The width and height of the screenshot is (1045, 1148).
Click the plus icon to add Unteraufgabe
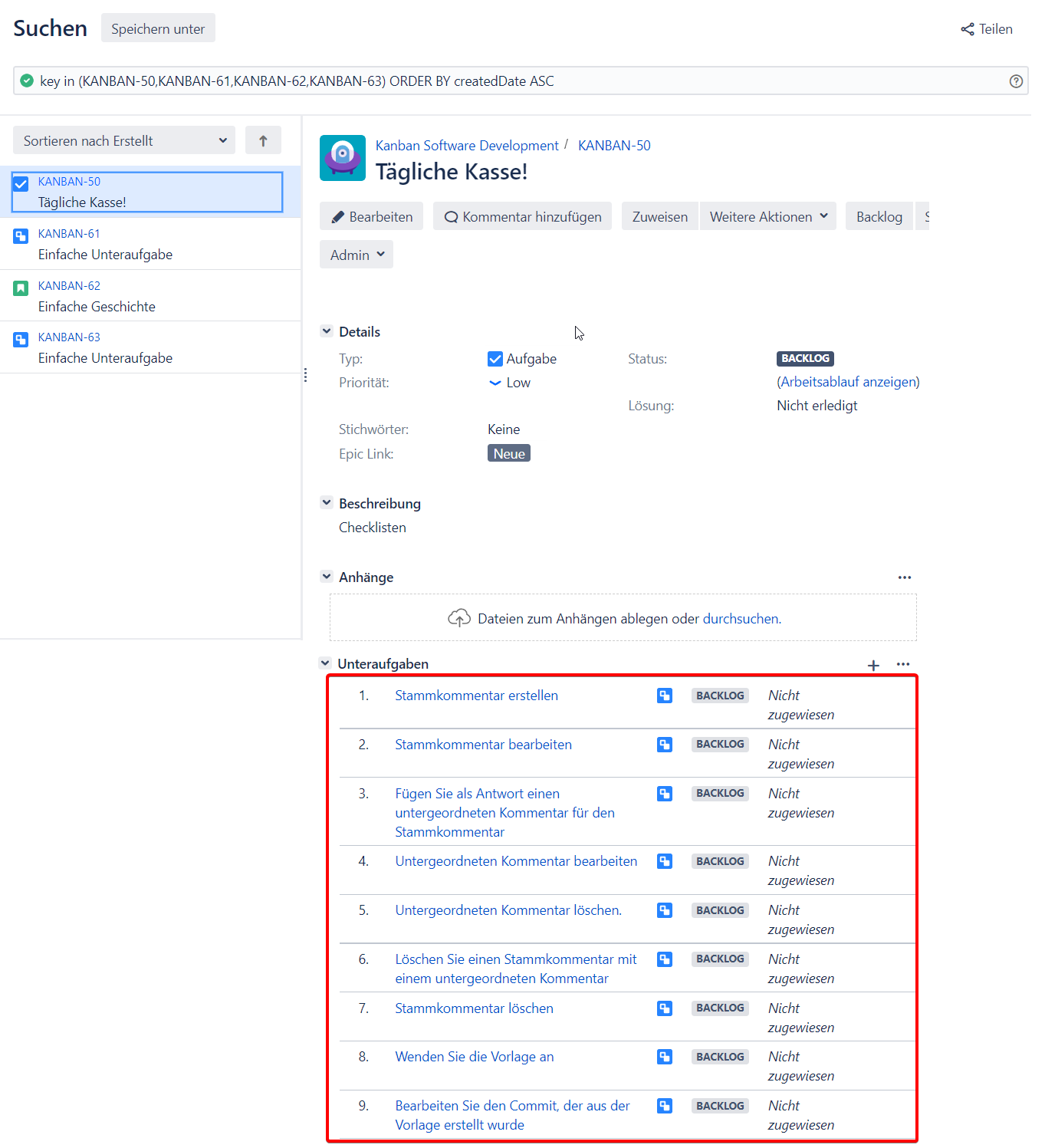coord(873,665)
